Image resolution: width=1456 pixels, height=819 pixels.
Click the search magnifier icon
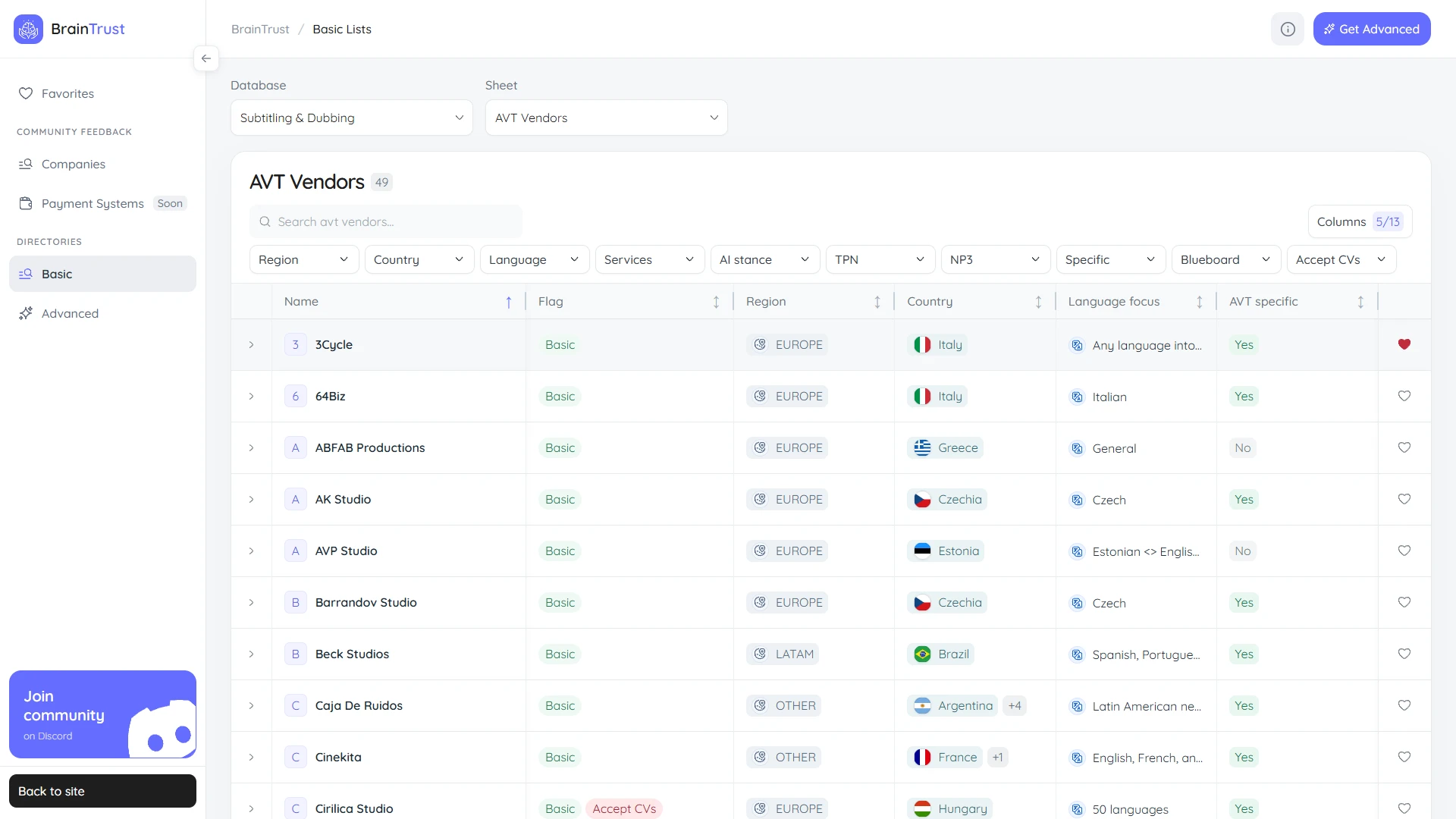click(x=265, y=221)
